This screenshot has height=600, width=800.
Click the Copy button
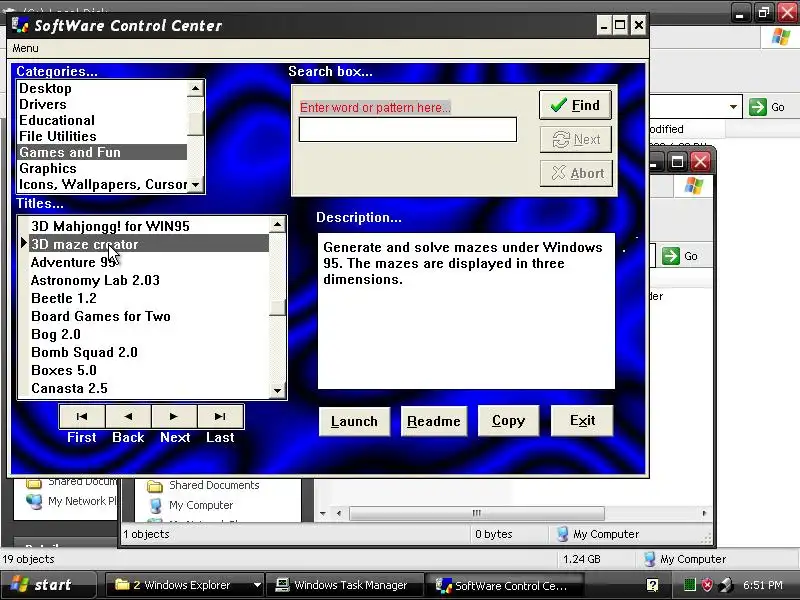tap(508, 421)
